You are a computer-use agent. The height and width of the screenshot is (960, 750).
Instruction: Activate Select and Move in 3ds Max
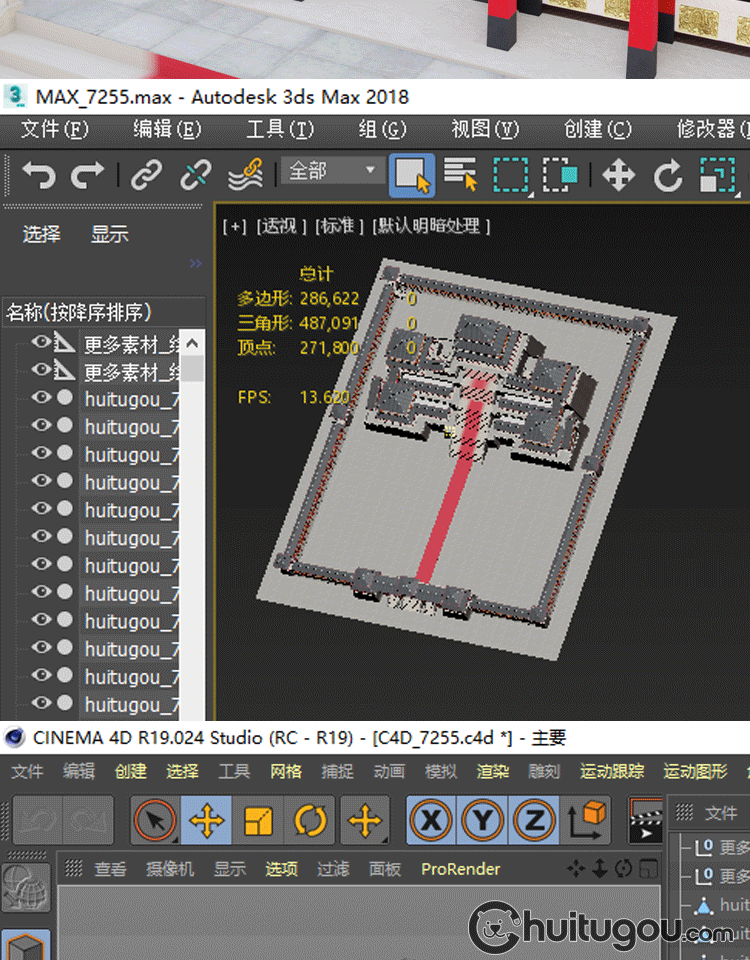pos(618,175)
